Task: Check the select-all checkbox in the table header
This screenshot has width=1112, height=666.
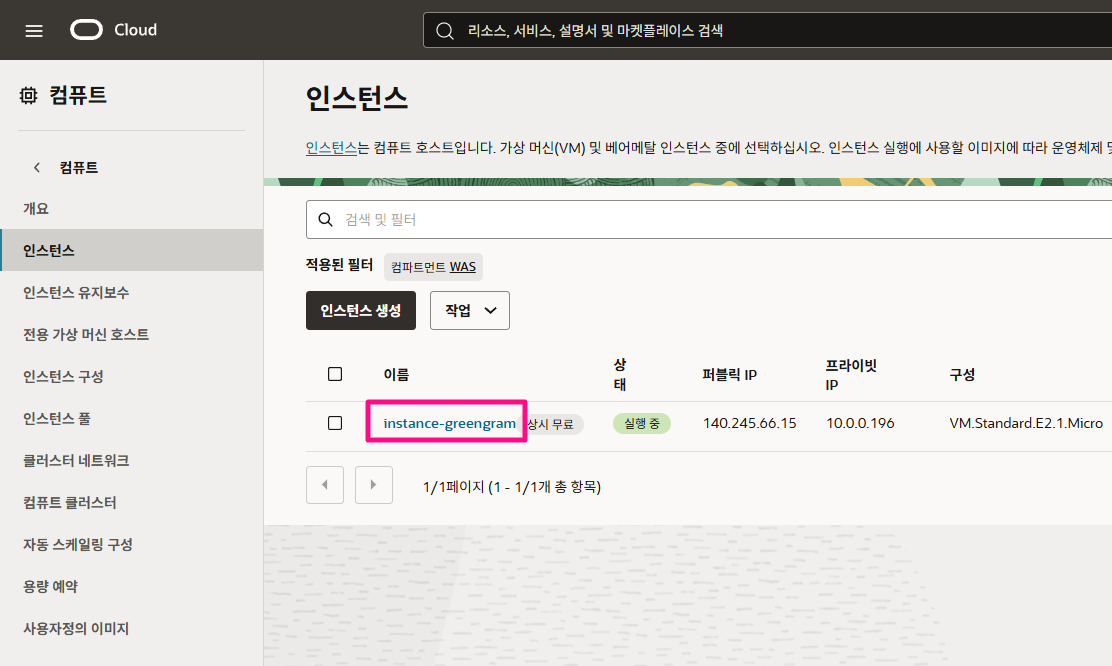Action: [x=335, y=372]
